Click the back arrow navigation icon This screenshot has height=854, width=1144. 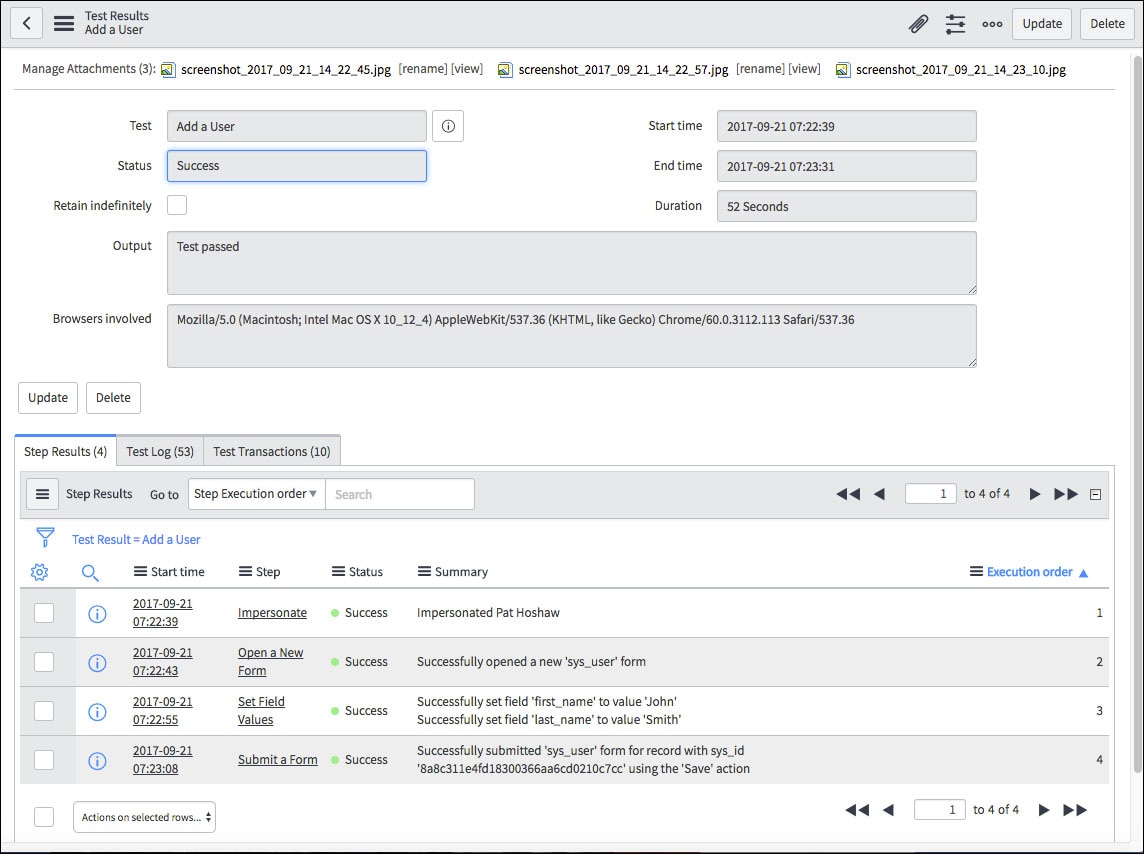click(26, 23)
